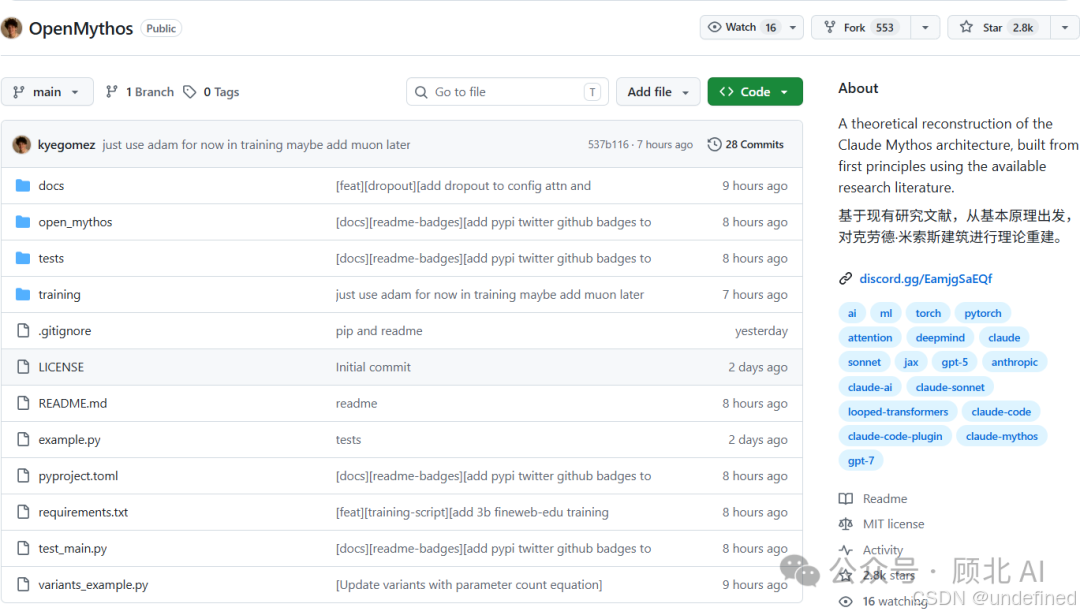This screenshot has width=1080, height=615.
Task: Open the training folder
Action: pyautogui.click(x=59, y=294)
